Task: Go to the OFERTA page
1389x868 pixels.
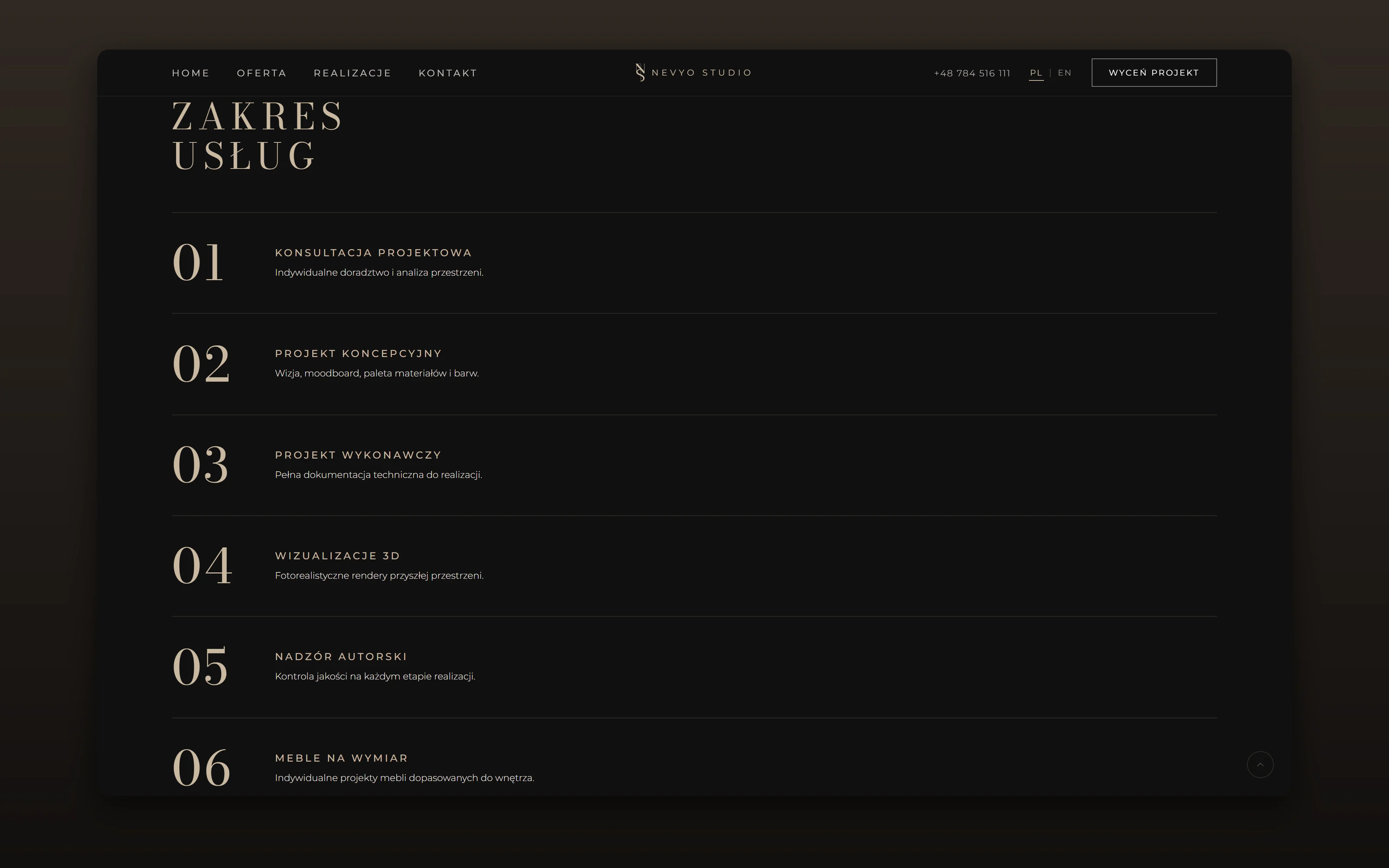Action: click(262, 73)
